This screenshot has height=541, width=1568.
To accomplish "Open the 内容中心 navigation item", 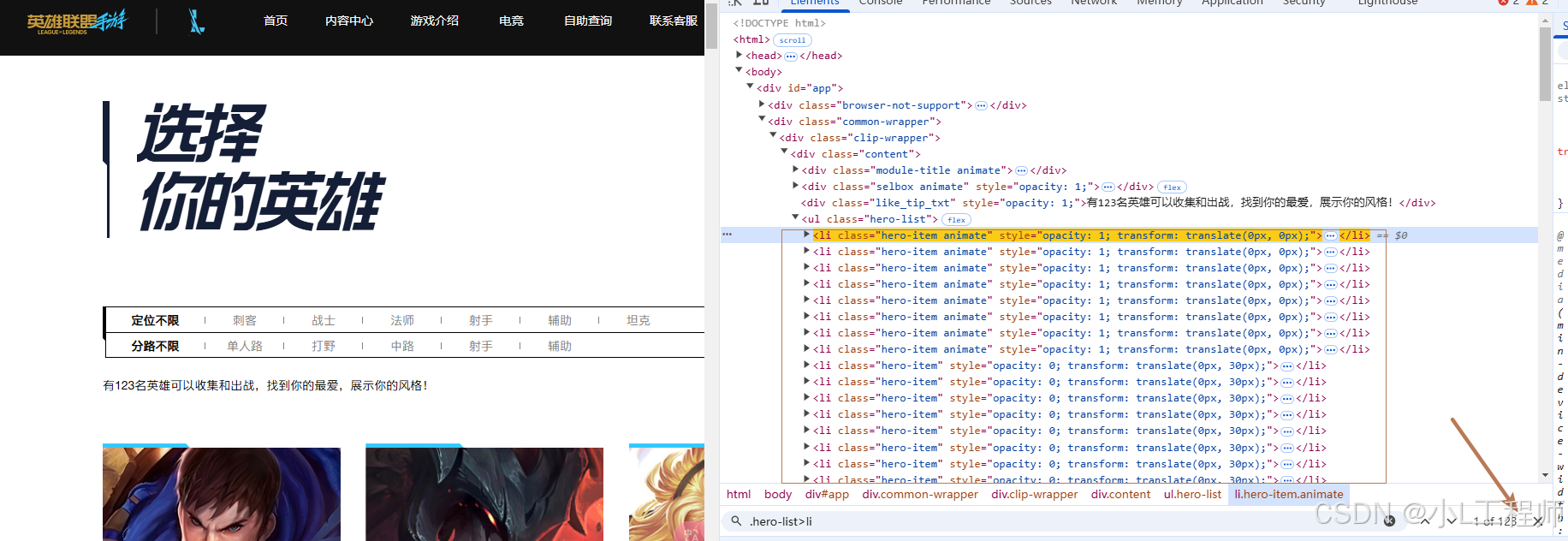I will pos(349,21).
